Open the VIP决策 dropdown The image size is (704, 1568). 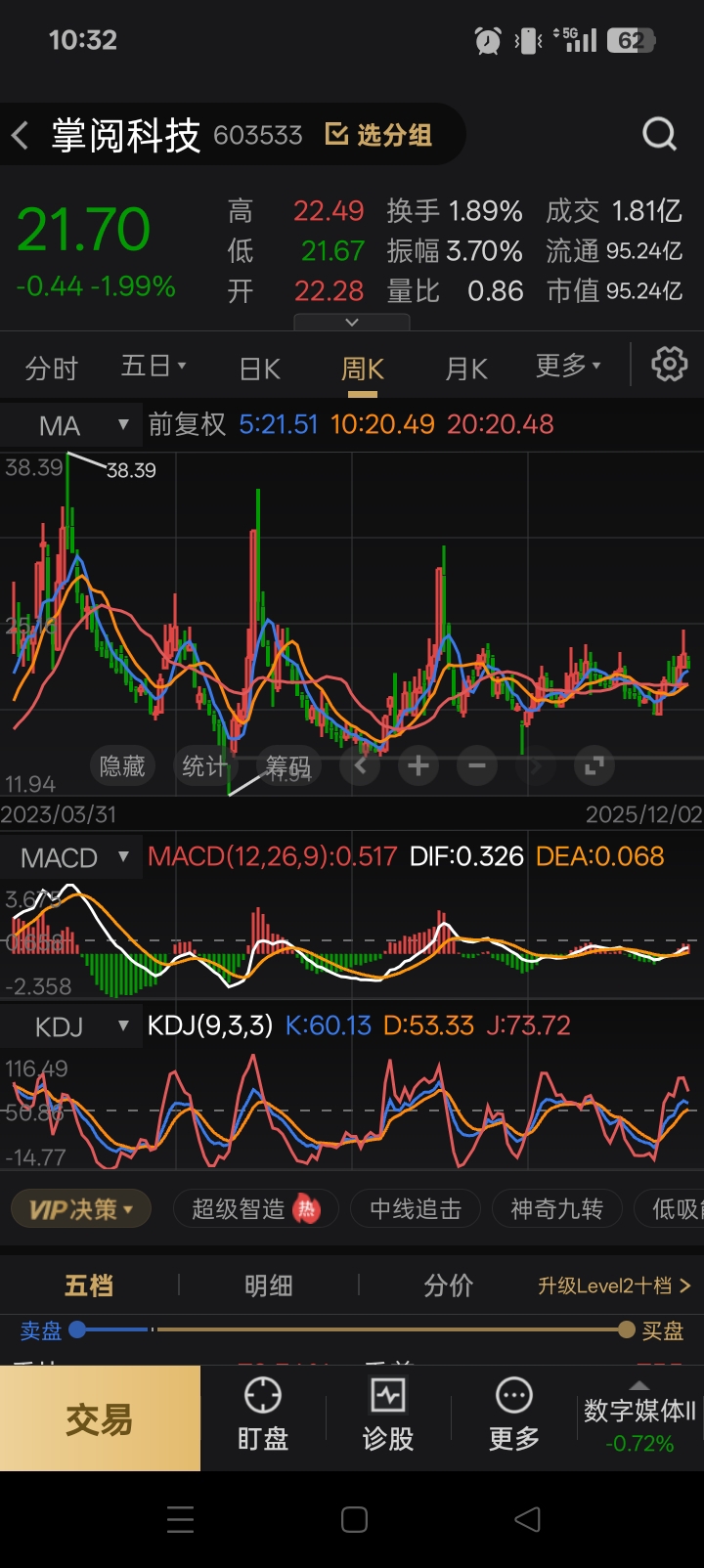80,1209
